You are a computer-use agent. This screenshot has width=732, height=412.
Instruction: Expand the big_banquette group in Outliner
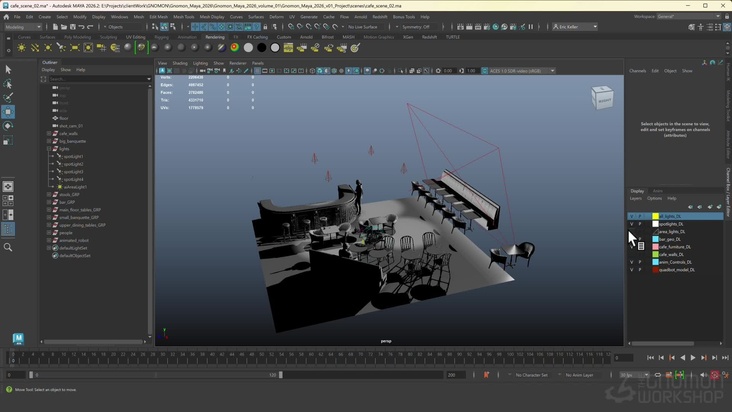49,141
